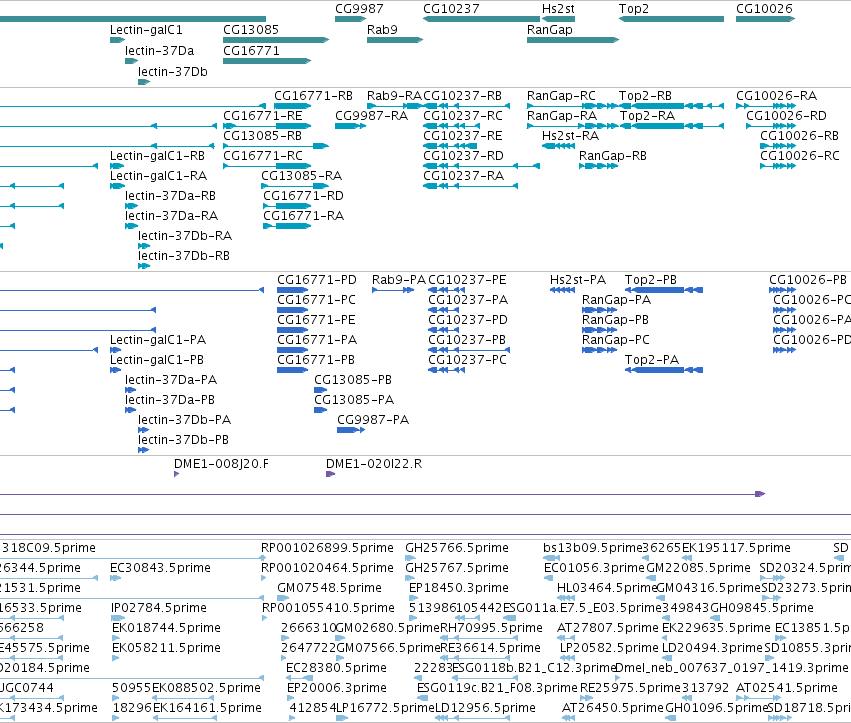This screenshot has width=851, height=723.
Task: Select transcript Top2-RA
Action: coord(647,116)
